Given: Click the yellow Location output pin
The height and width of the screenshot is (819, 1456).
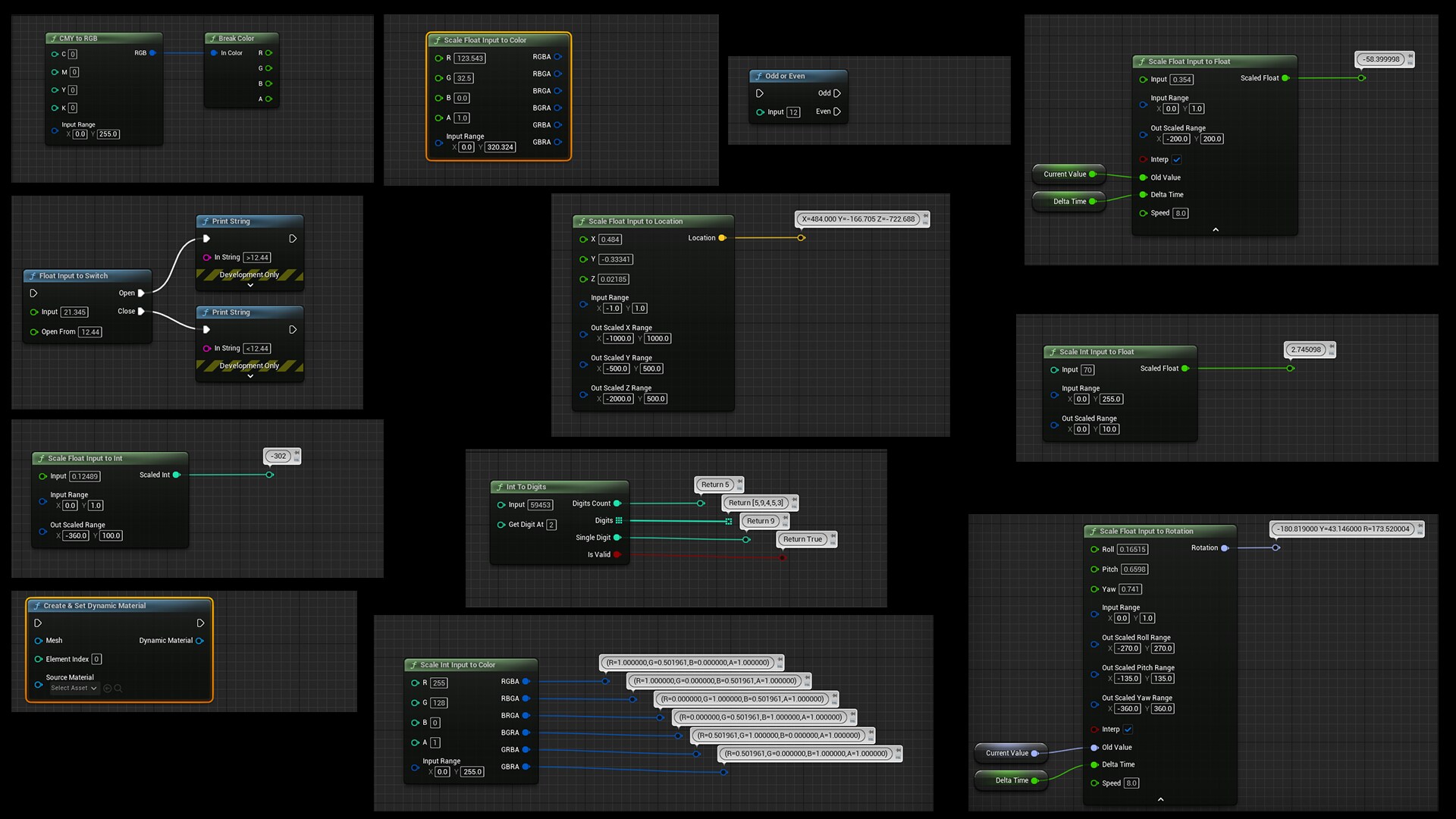Looking at the screenshot, I should (722, 238).
